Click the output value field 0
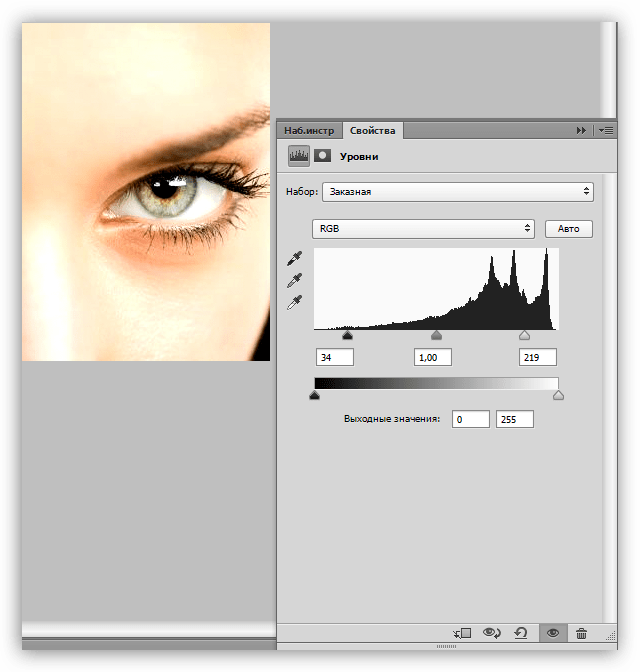 471,419
